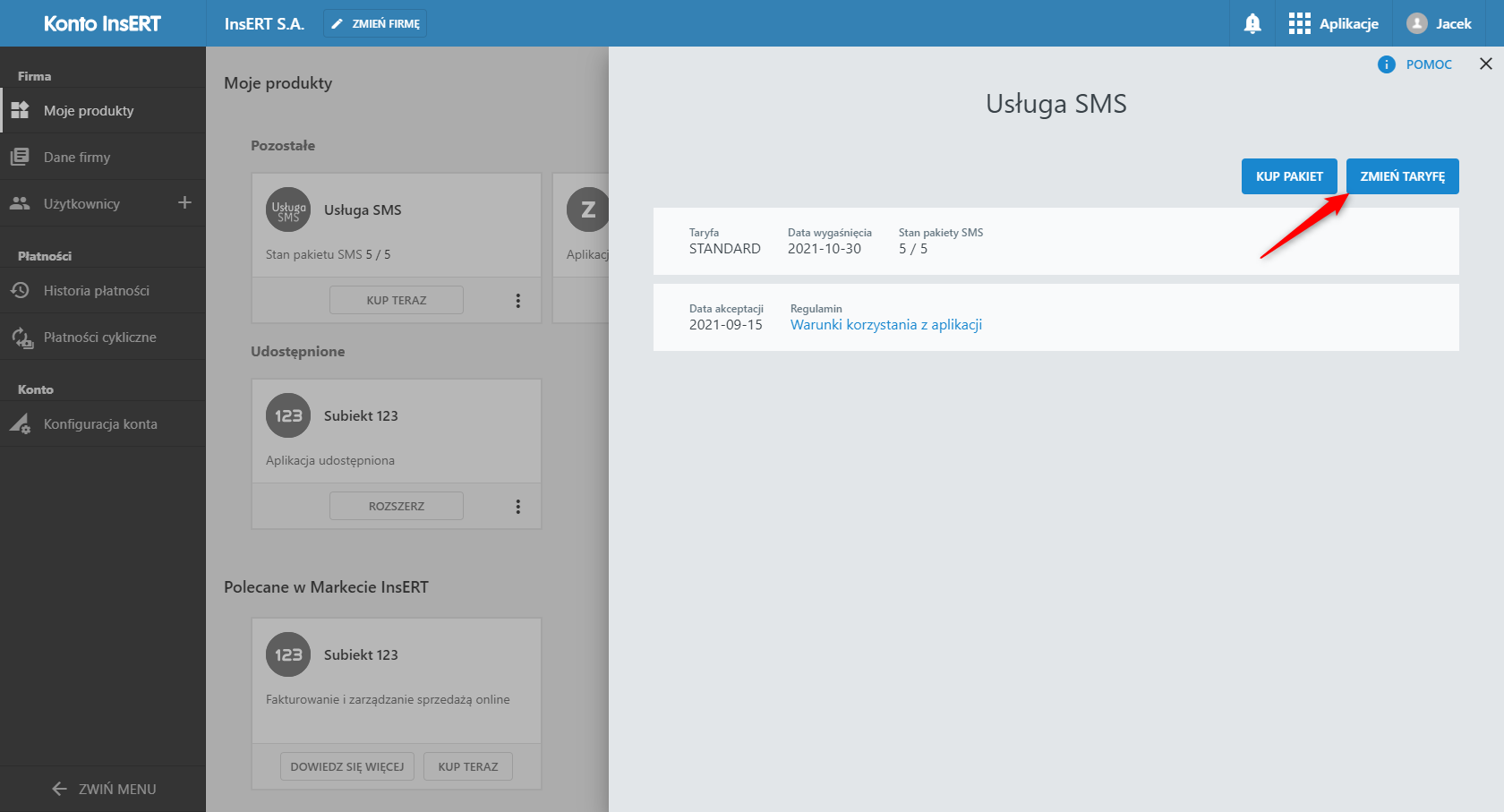Click the KUP PAKIET button
The image size is (1504, 812).
(1289, 176)
